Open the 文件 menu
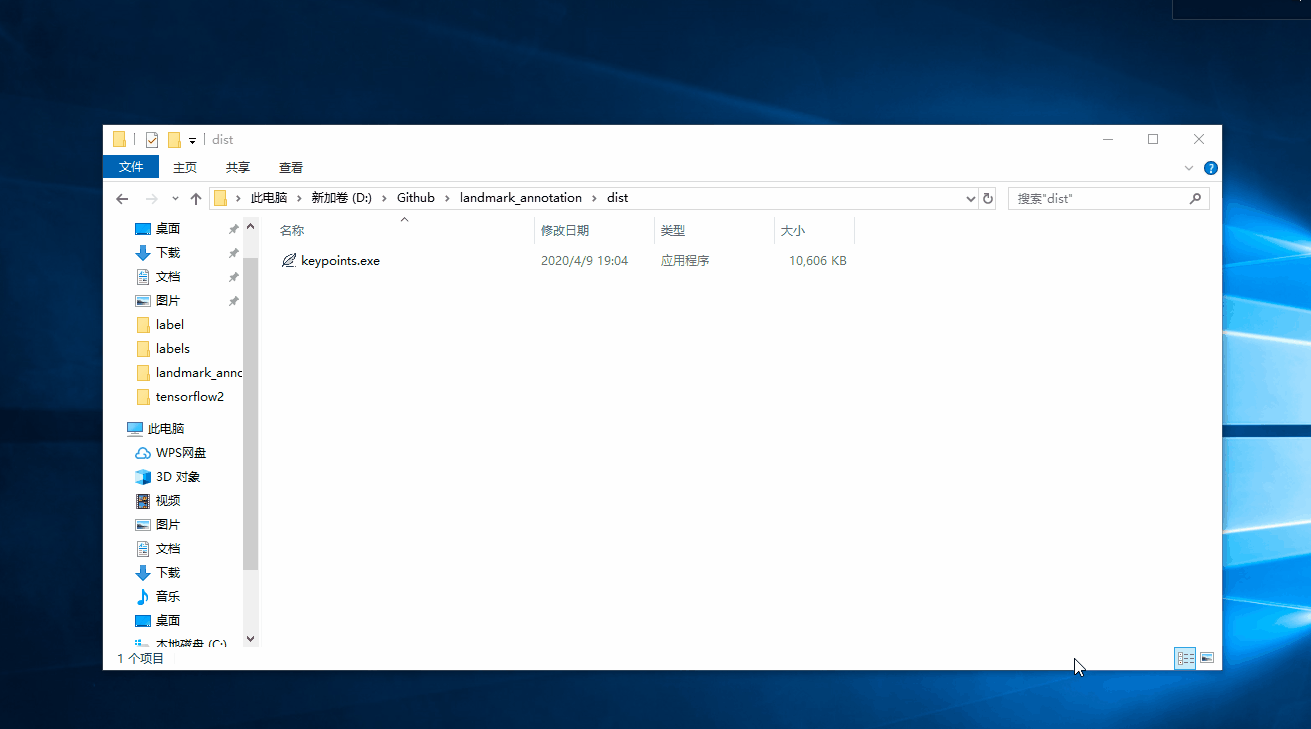The image size is (1311, 729). pyautogui.click(x=131, y=167)
